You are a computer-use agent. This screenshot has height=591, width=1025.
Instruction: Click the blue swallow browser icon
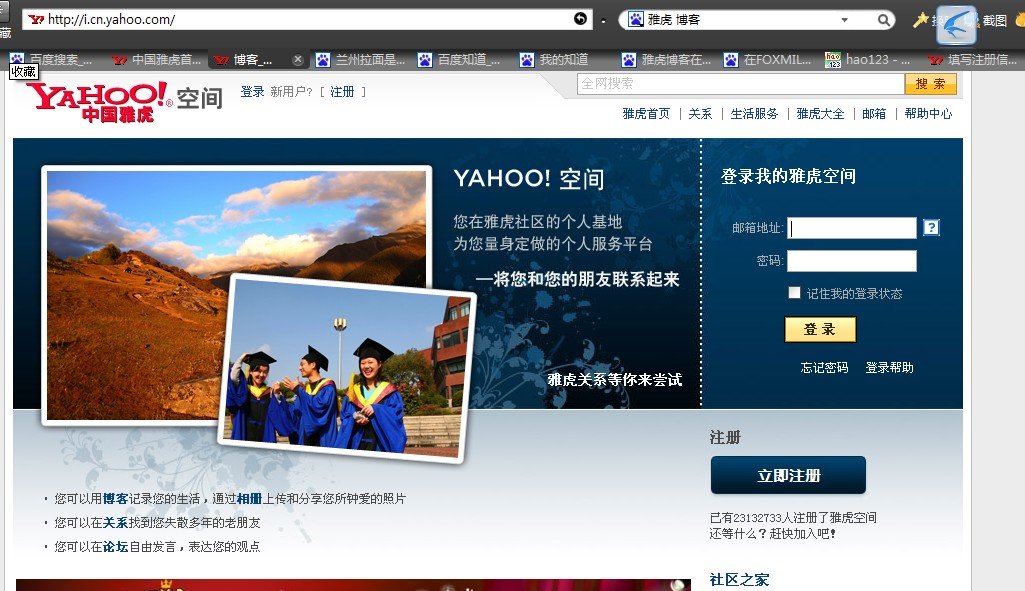point(953,22)
